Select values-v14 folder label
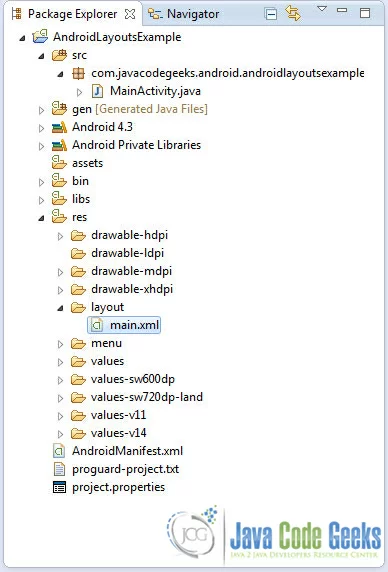The width and height of the screenshot is (388, 572). click(x=119, y=433)
